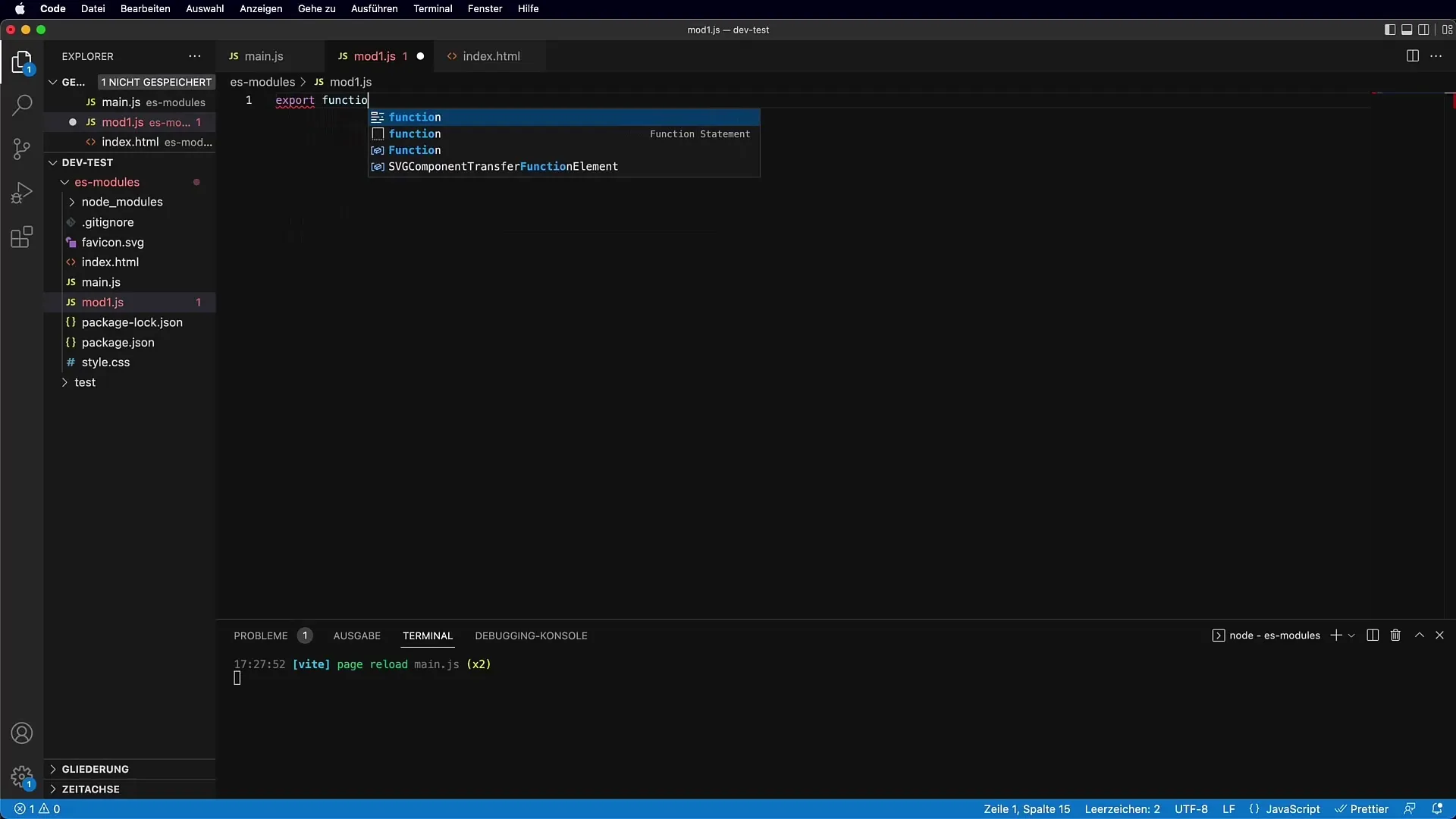Image resolution: width=1456 pixels, height=819 pixels.
Task: Change end of line sequence LF
Action: tap(1228, 809)
